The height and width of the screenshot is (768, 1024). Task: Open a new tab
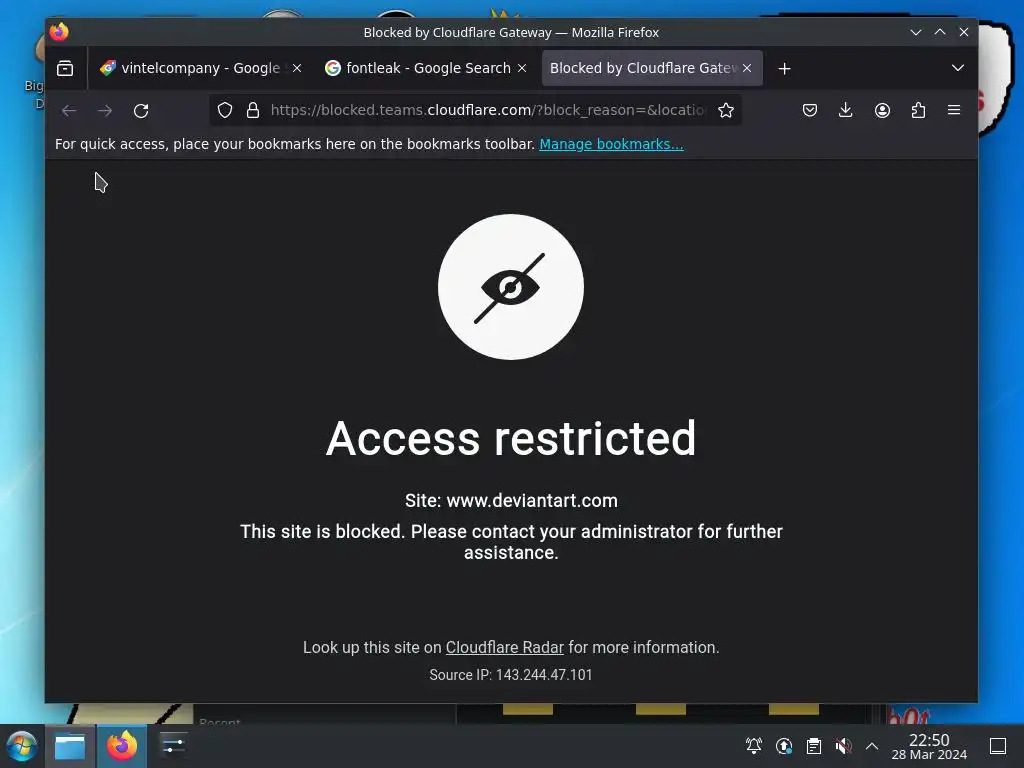pyautogui.click(x=784, y=69)
